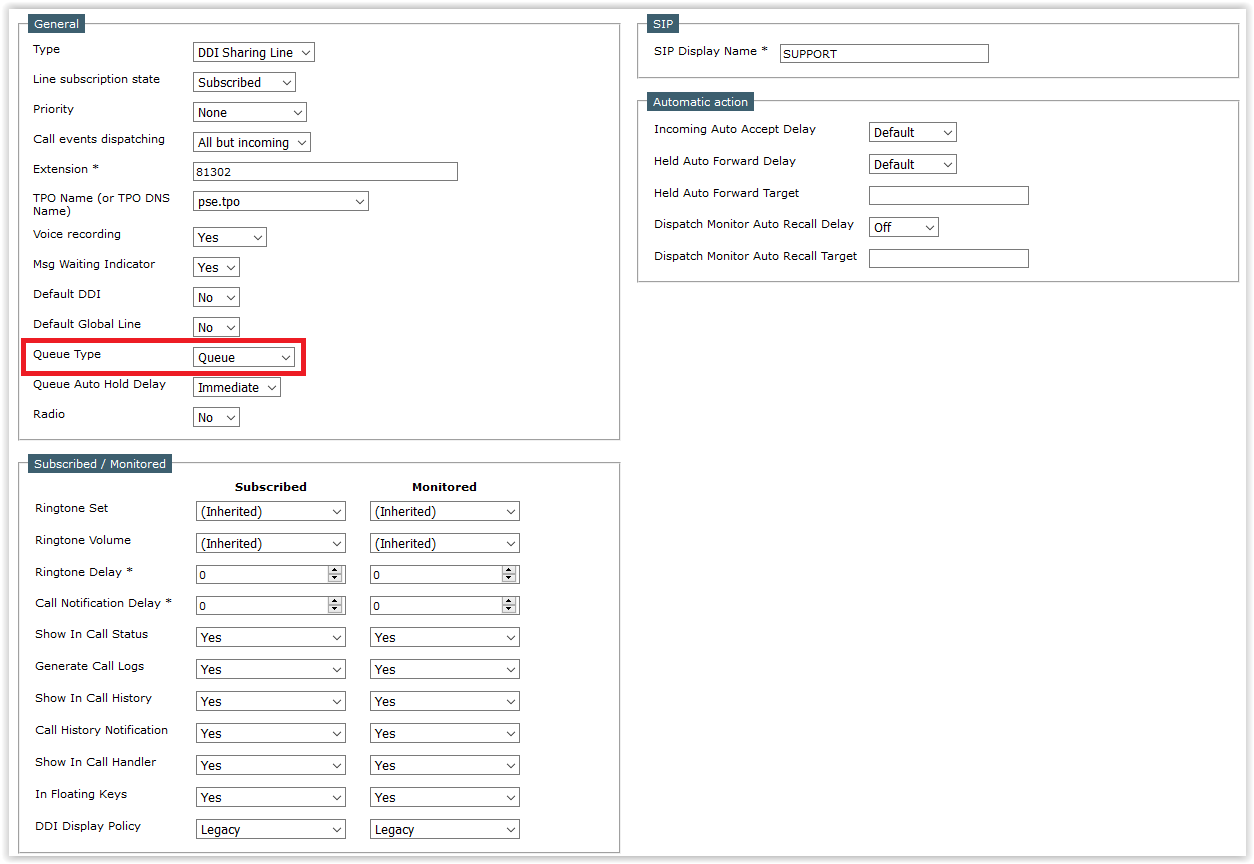Viewport: 1254px width, 864px height.
Task: Open the Radio dropdown
Action: pyautogui.click(x=216, y=418)
